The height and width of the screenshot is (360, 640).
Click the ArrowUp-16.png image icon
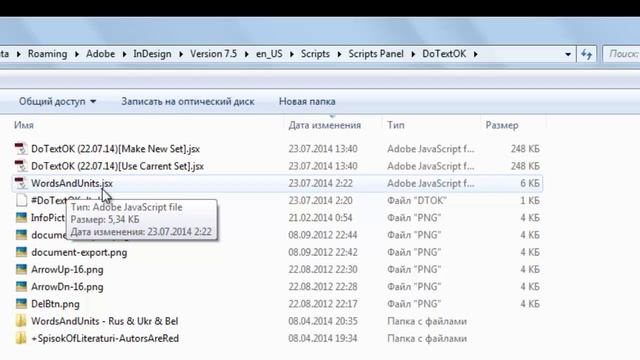pos(21,269)
